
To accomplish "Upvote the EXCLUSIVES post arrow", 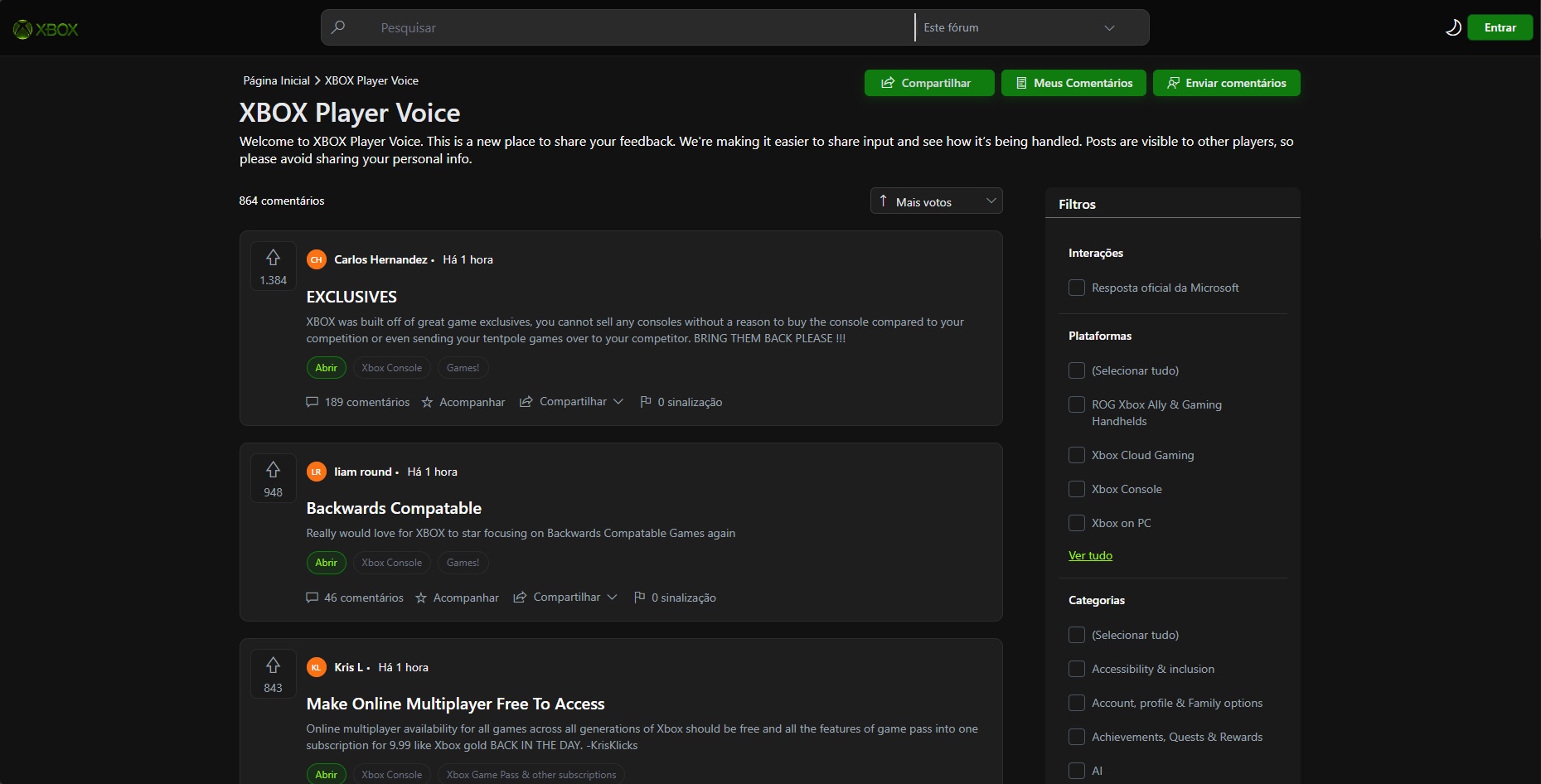I will point(273,258).
